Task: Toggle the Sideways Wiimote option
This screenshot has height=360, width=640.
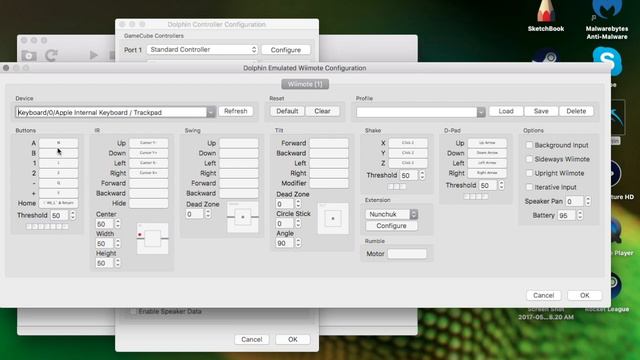Action: pos(529,159)
